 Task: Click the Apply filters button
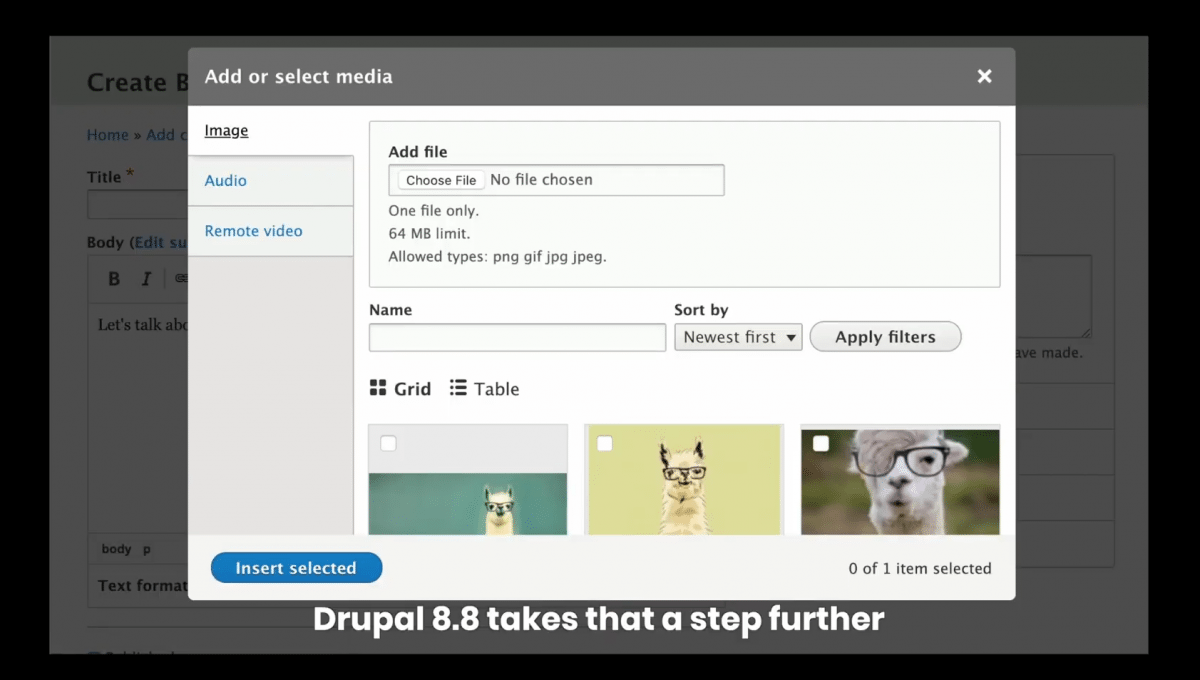(885, 337)
